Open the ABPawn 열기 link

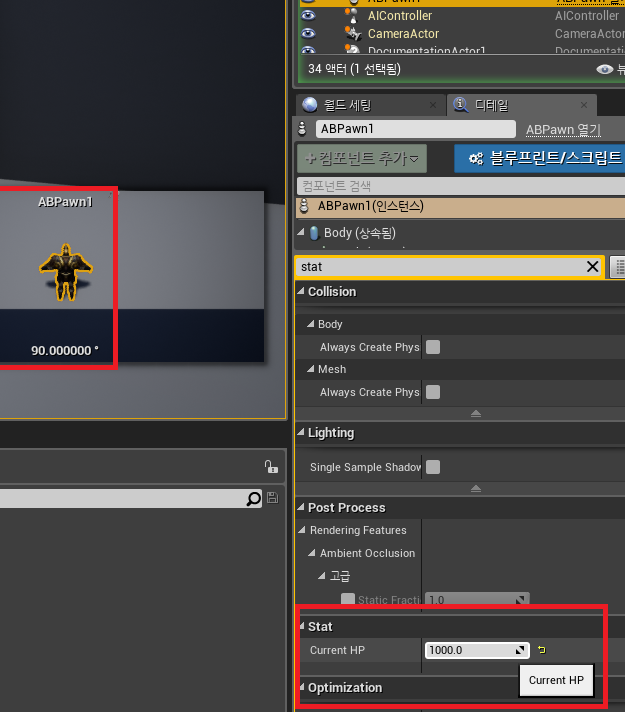(x=563, y=130)
